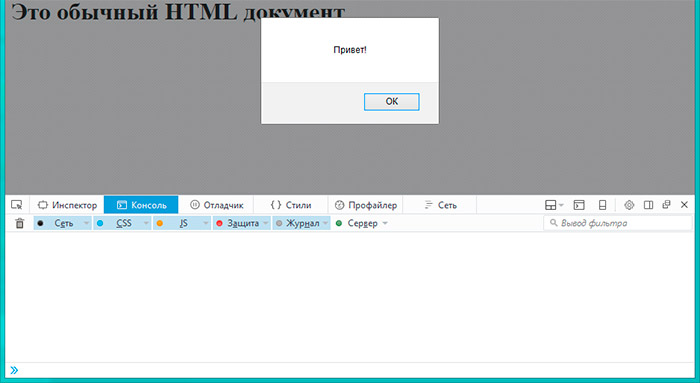Open the Отладчик tab

(216, 205)
